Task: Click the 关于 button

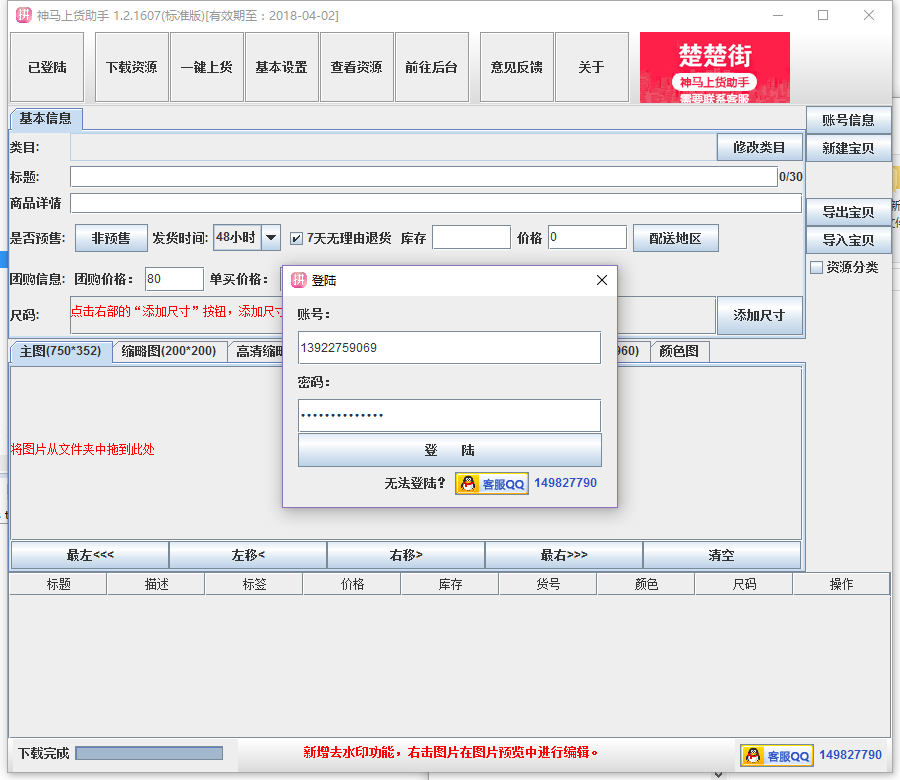Action: pos(592,67)
